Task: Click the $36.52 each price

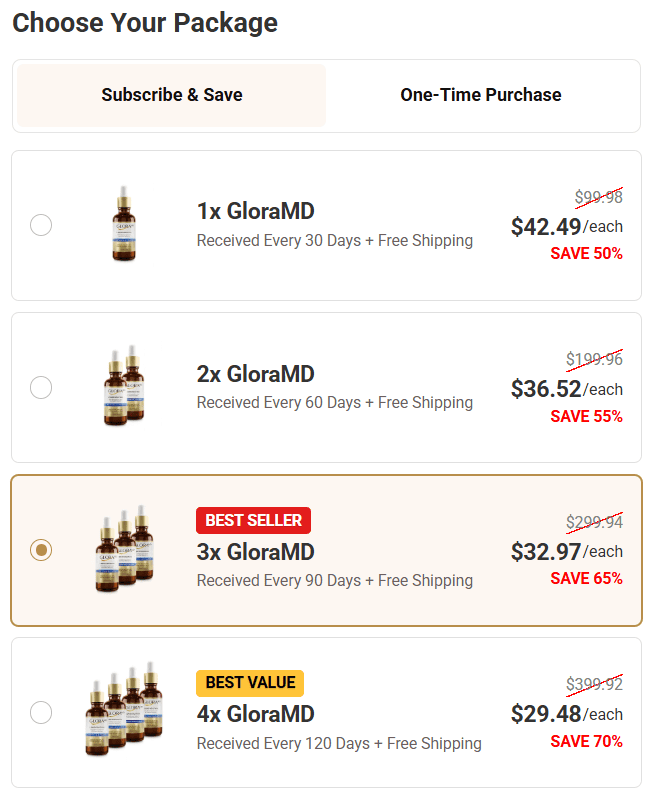Action: pyautogui.click(x=567, y=389)
